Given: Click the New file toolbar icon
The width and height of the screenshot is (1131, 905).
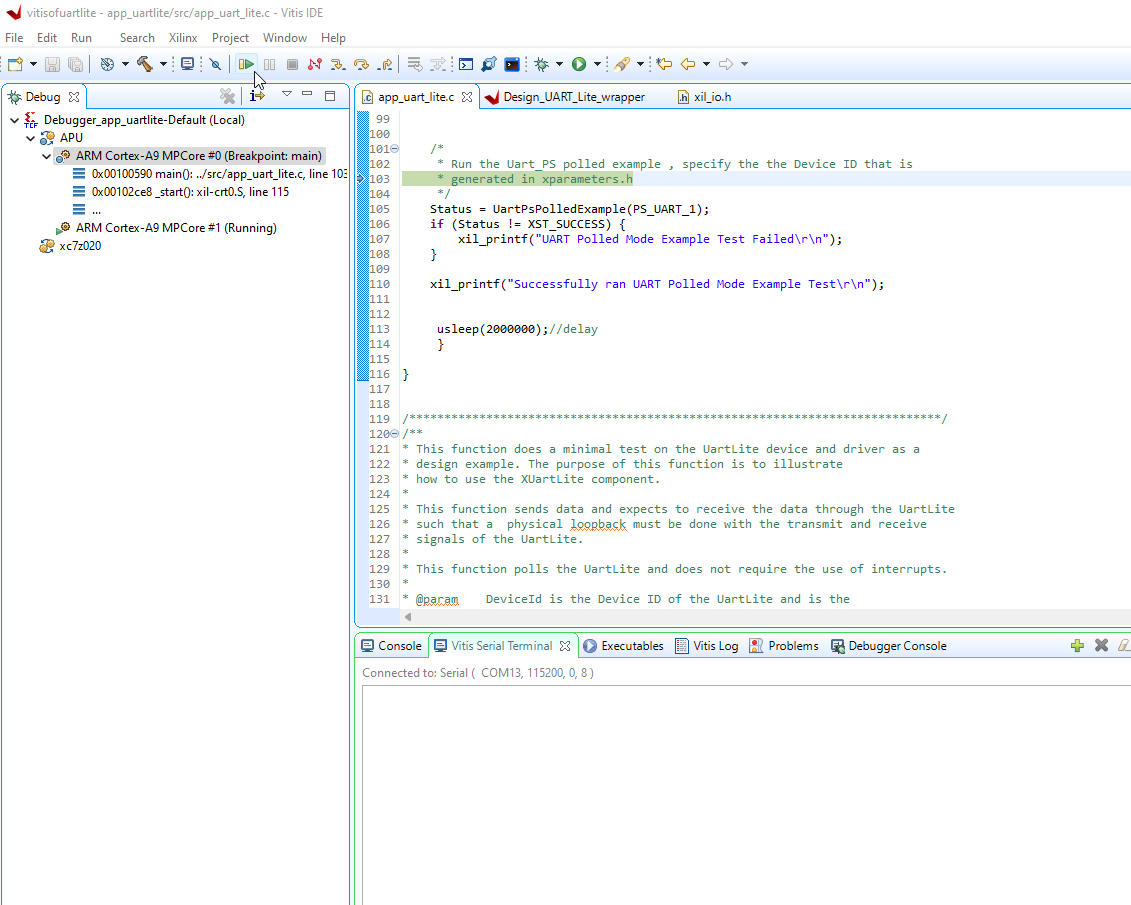Looking at the screenshot, I should [15, 64].
